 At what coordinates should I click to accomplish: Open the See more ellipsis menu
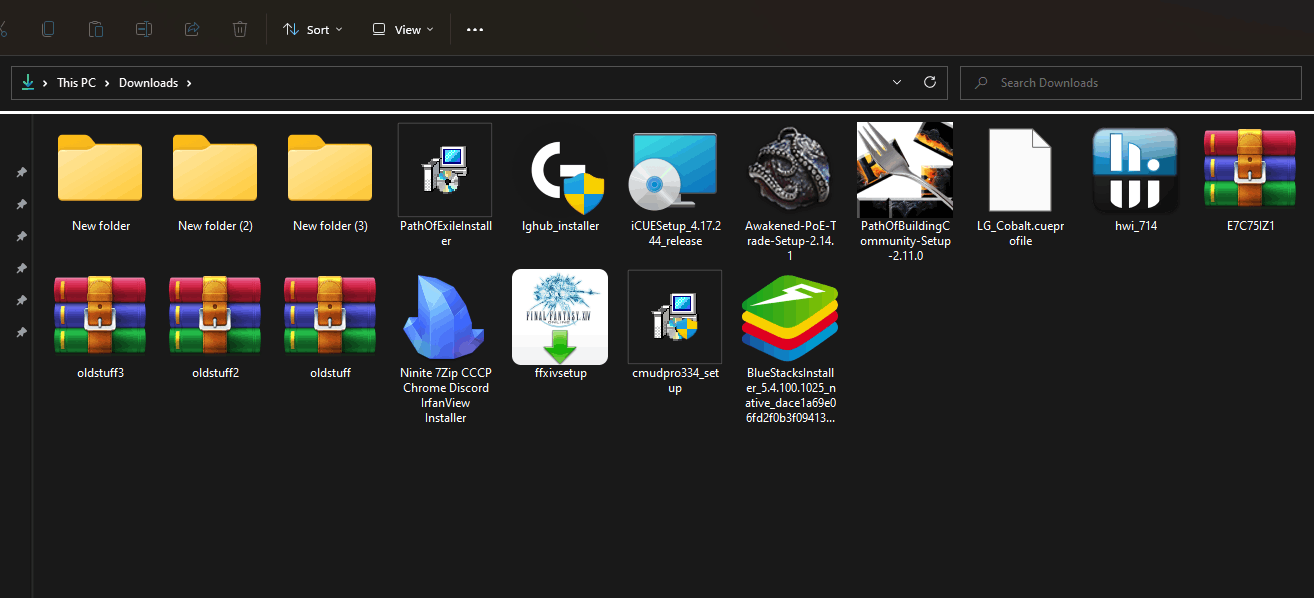click(x=475, y=29)
